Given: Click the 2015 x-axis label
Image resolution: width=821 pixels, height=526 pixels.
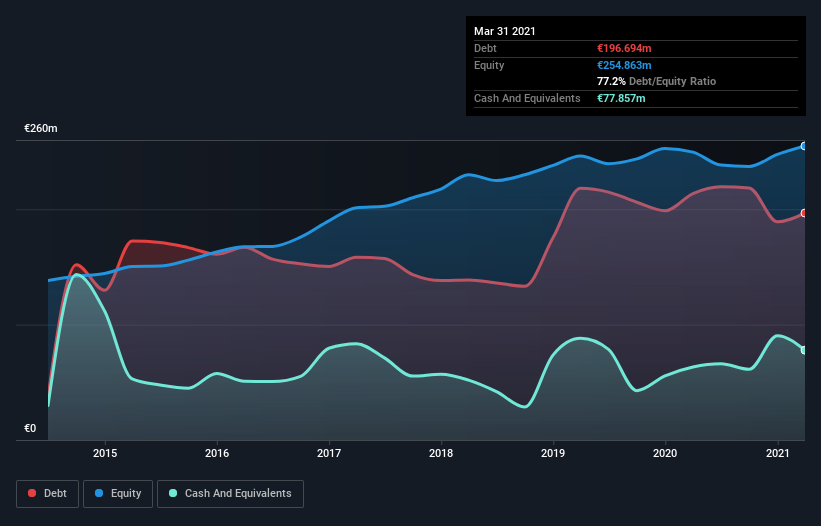Looking at the screenshot, I should tap(105, 453).
